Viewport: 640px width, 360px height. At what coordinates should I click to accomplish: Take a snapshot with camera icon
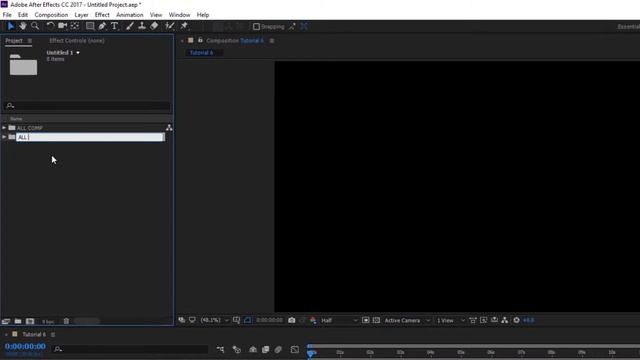[291, 320]
